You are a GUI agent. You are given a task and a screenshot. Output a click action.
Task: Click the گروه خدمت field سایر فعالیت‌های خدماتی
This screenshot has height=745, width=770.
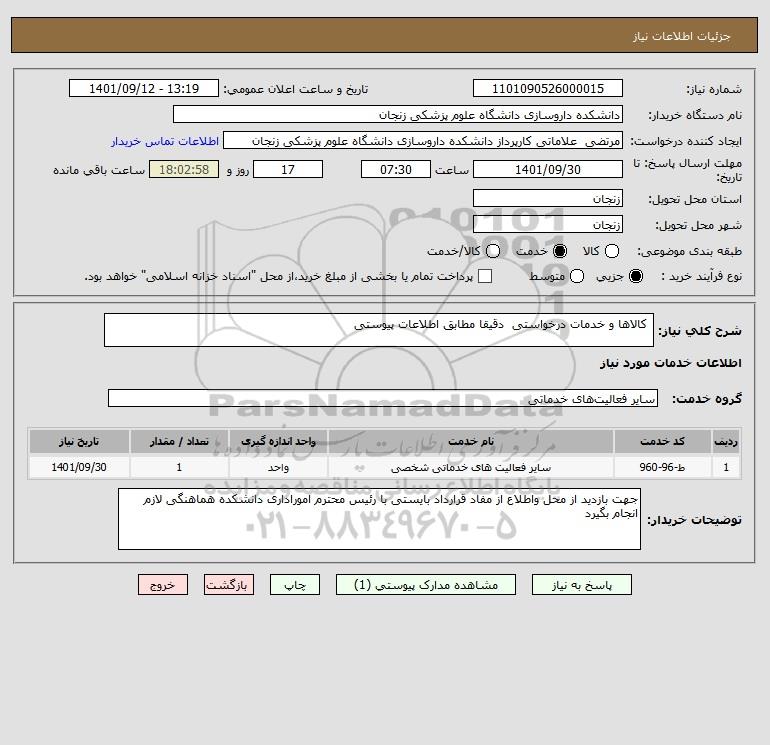(383, 398)
